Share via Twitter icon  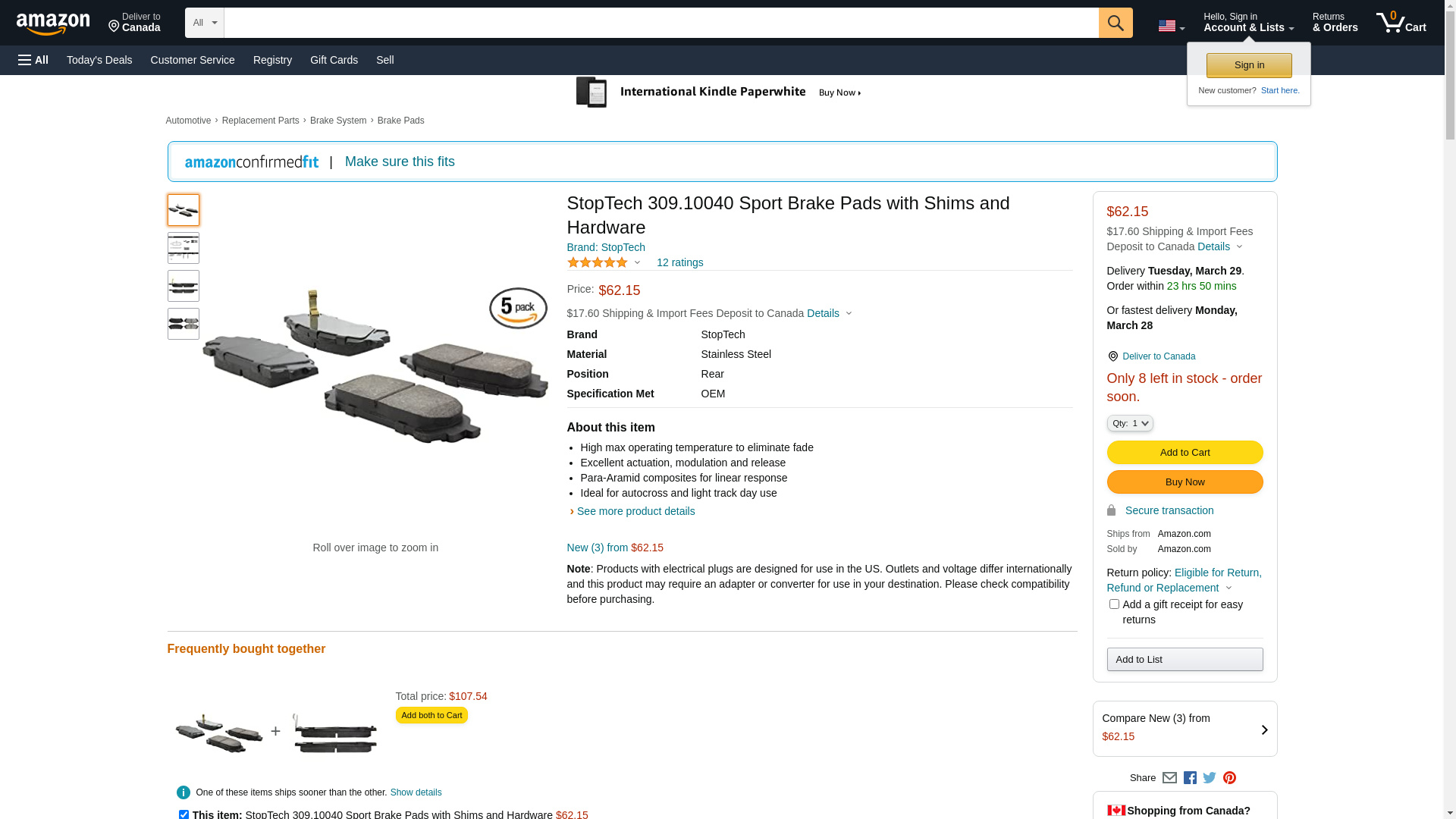point(1210,778)
